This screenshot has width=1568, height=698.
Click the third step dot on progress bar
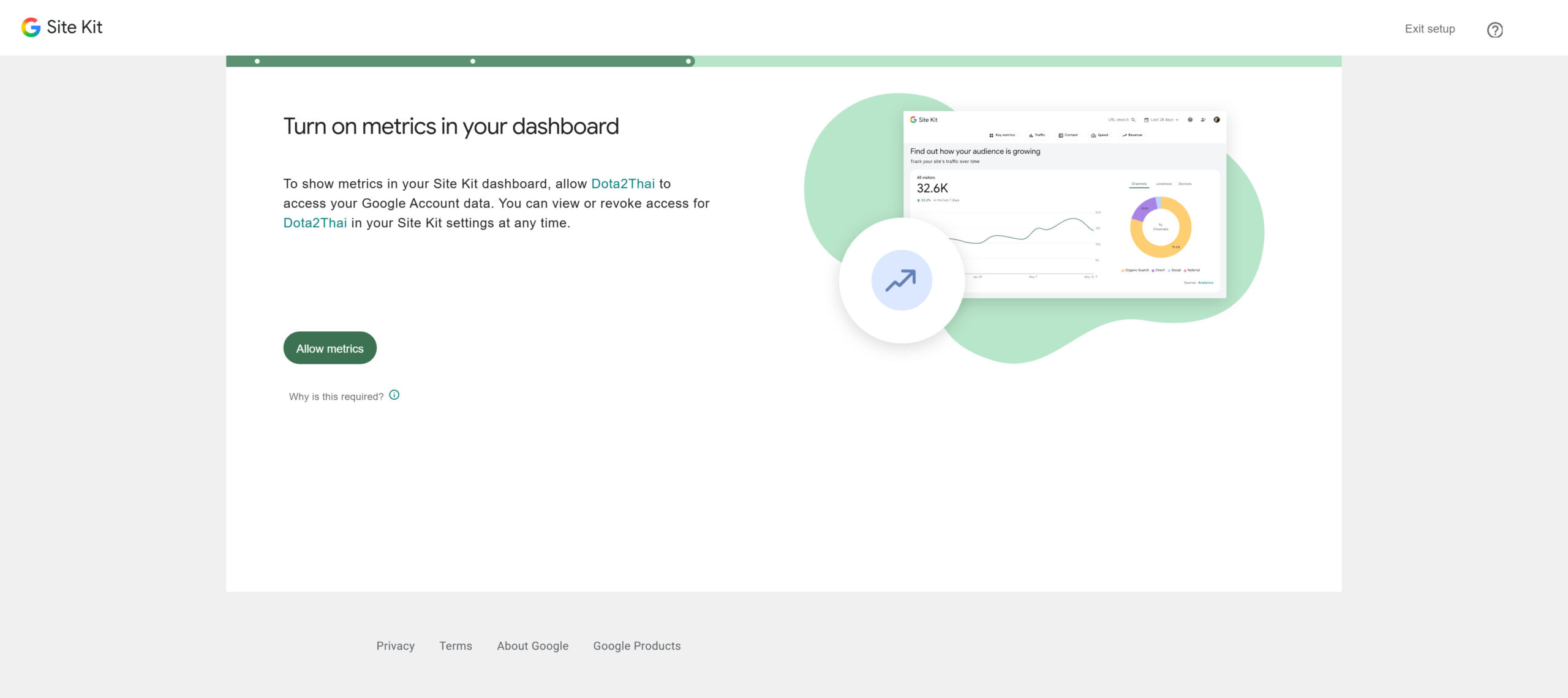point(688,61)
